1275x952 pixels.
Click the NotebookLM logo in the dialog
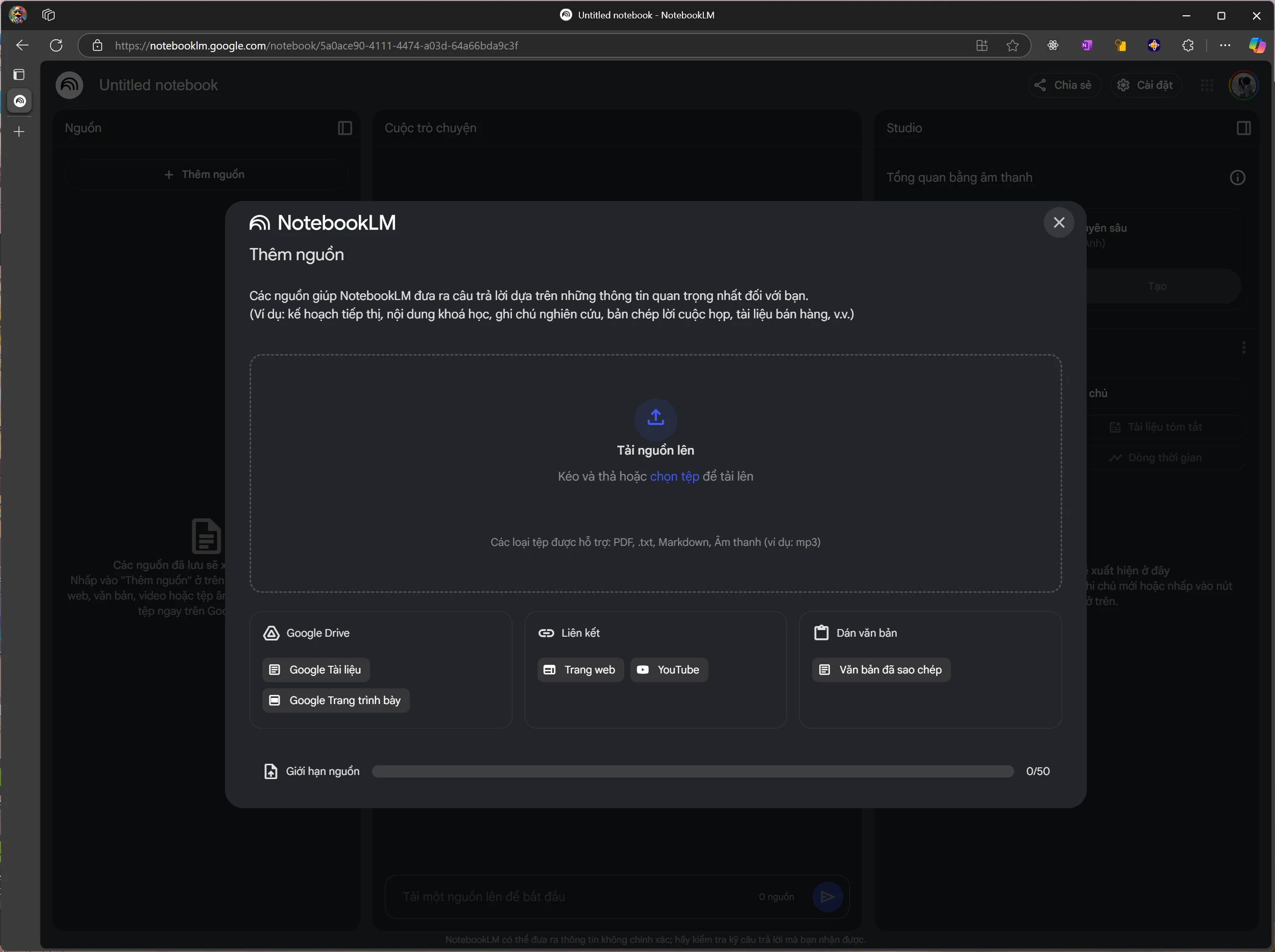[x=322, y=223]
